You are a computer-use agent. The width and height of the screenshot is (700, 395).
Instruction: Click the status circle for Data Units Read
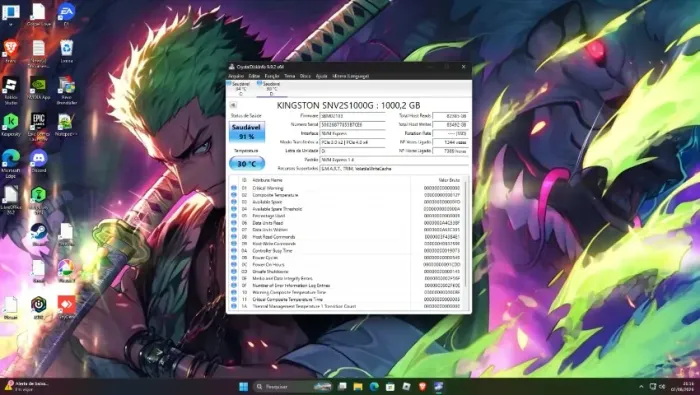[233, 223]
